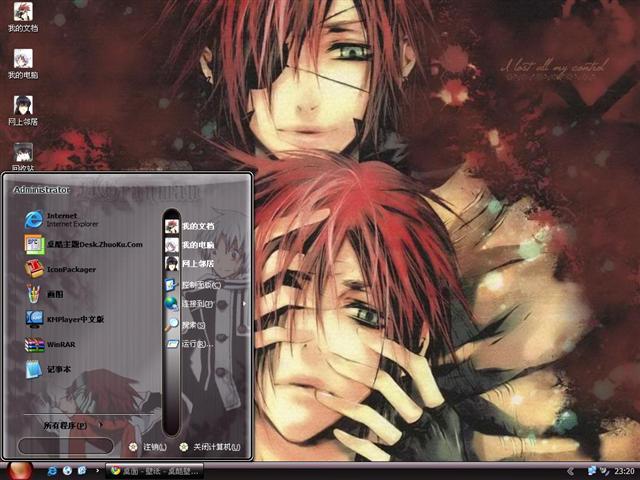Expand 连接到 submenu arrow
The height and width of the screenshot is (480, 640).
244,304
